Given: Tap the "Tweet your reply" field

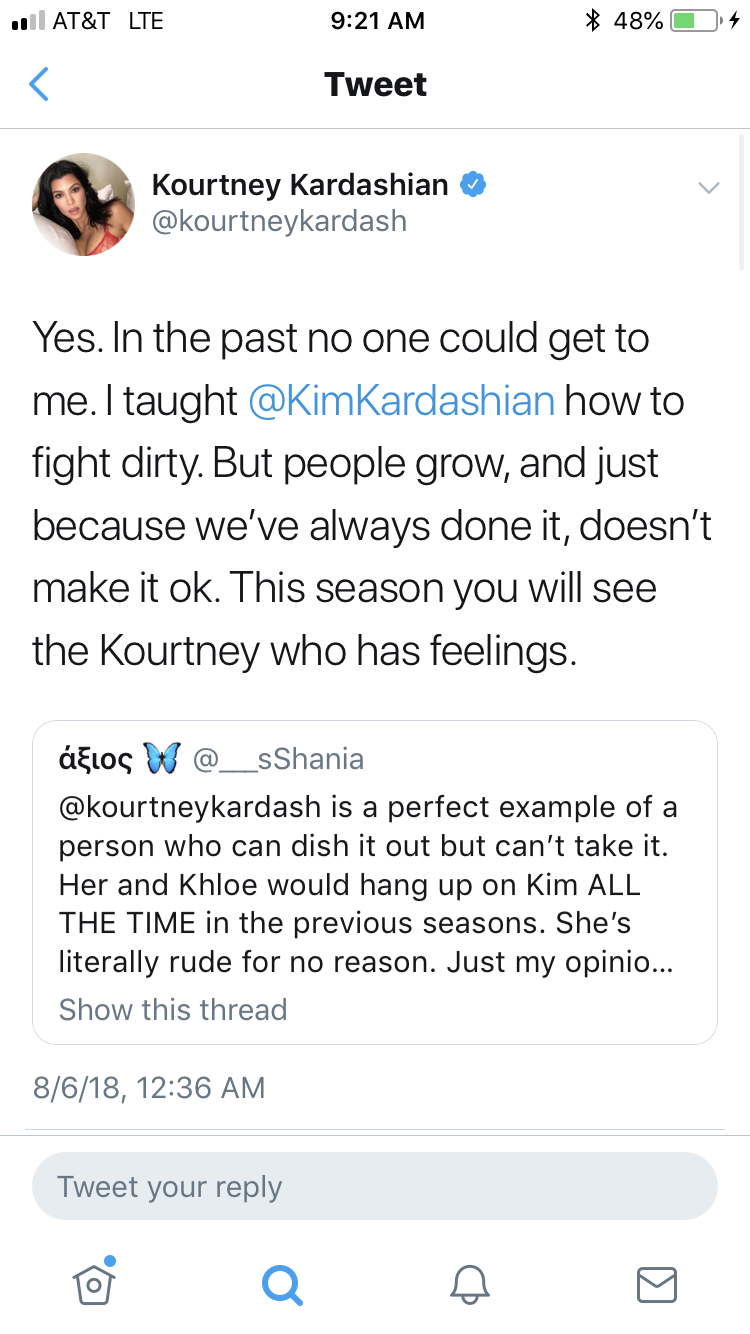Looking at the screenshot, I should (x=375, y=1187).
